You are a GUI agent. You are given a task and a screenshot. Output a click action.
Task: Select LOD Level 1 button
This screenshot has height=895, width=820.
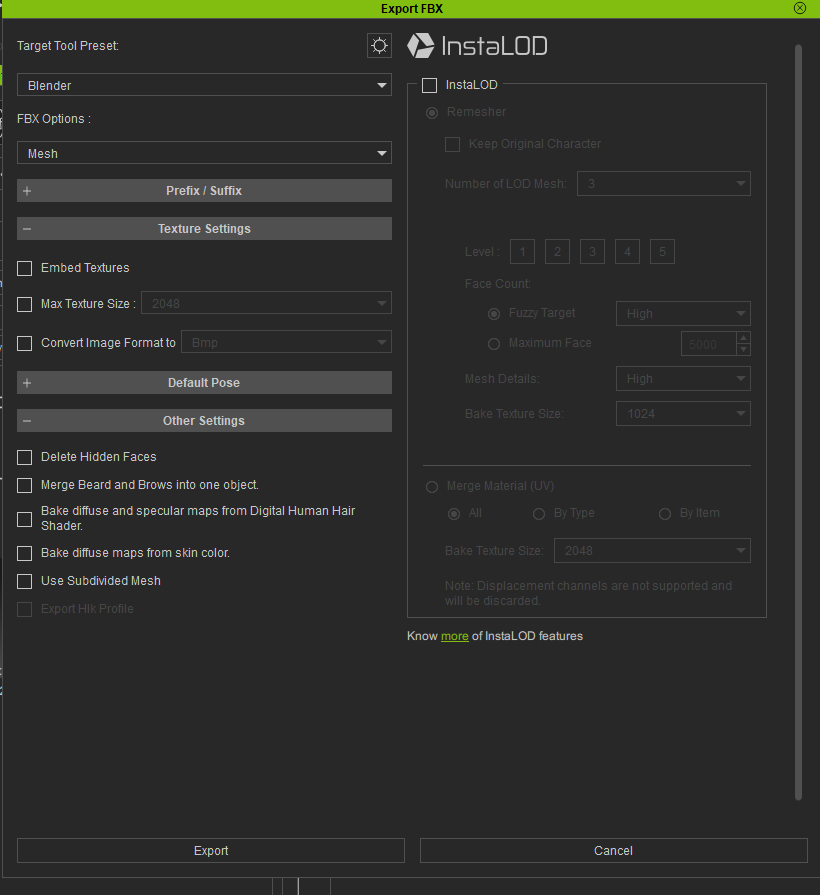click(x=522, y=252)
